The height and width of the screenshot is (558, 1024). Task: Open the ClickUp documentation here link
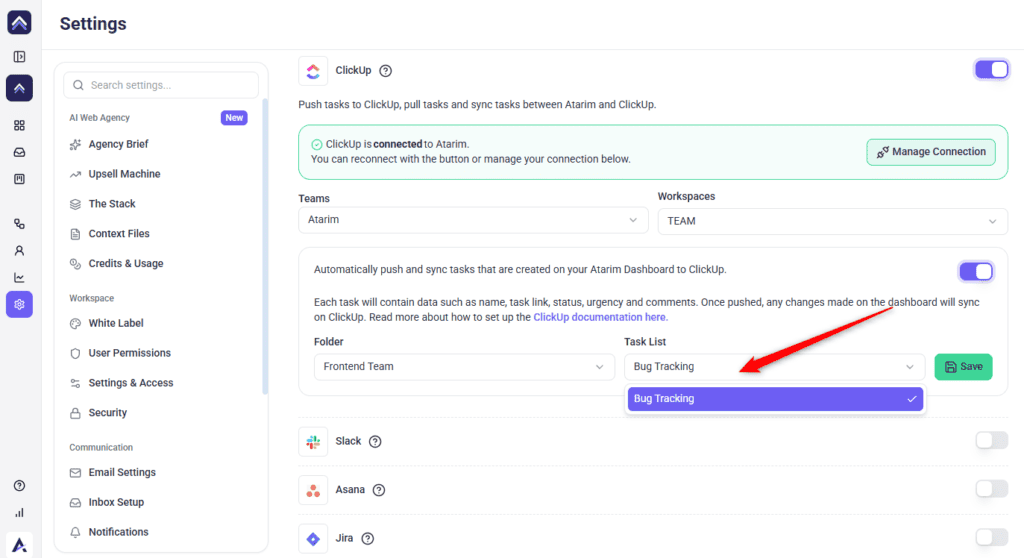coord(600,318)
